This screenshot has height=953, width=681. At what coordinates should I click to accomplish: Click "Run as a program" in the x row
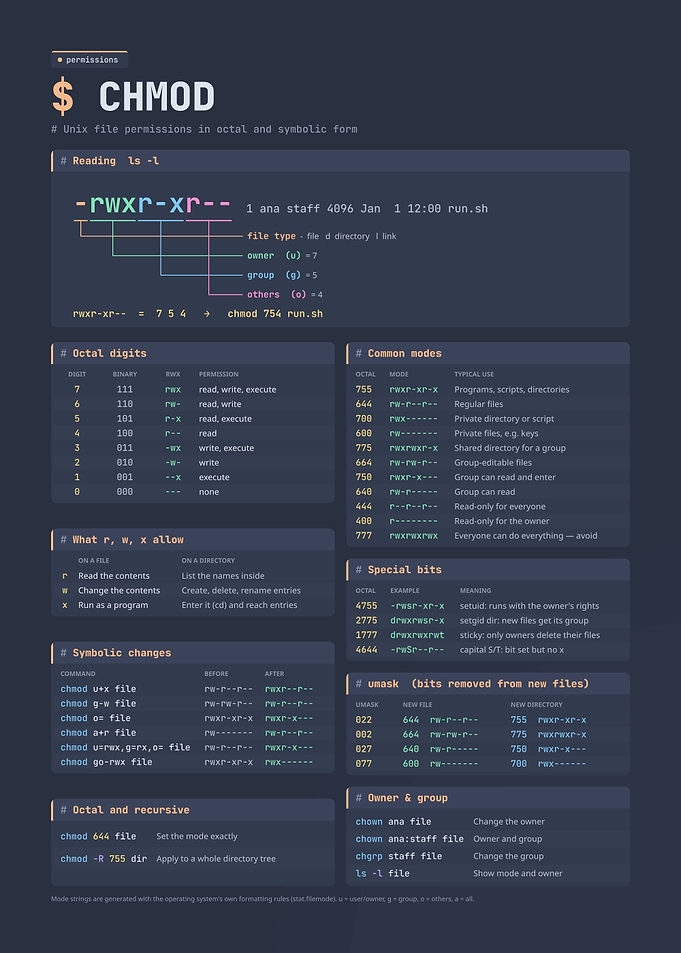(x=113, y=605)
